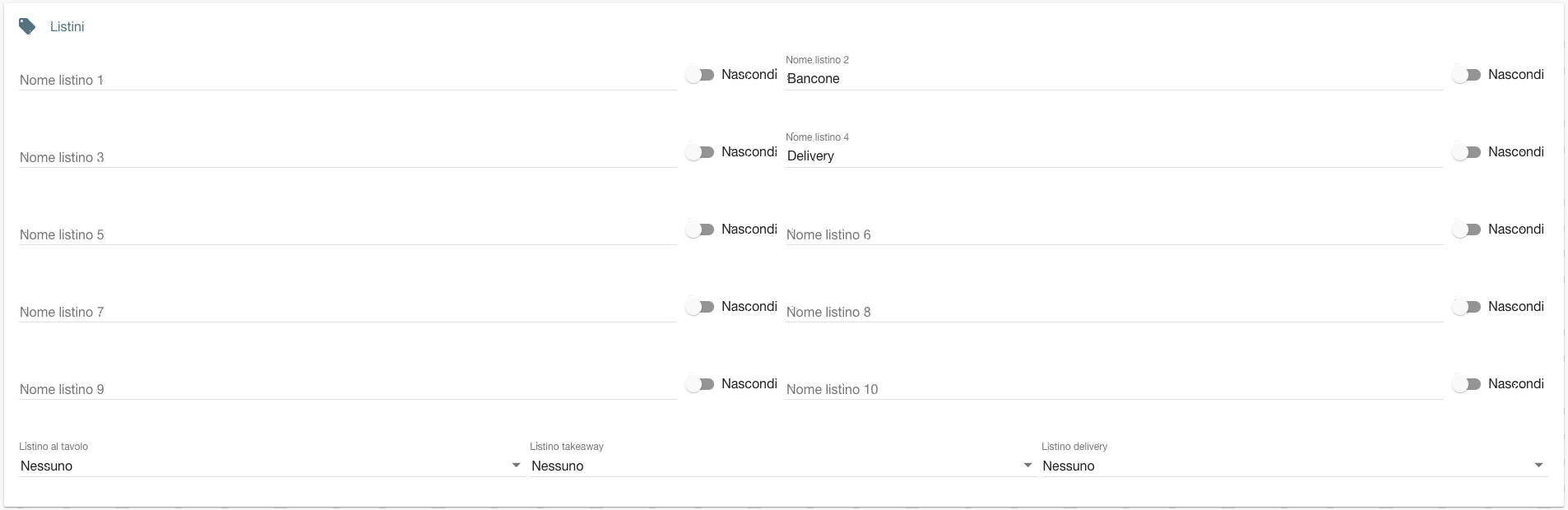Focus the Nome listino 5 field
The height and width of the screenshot is (510, 1568).
(x=348, y=234)
